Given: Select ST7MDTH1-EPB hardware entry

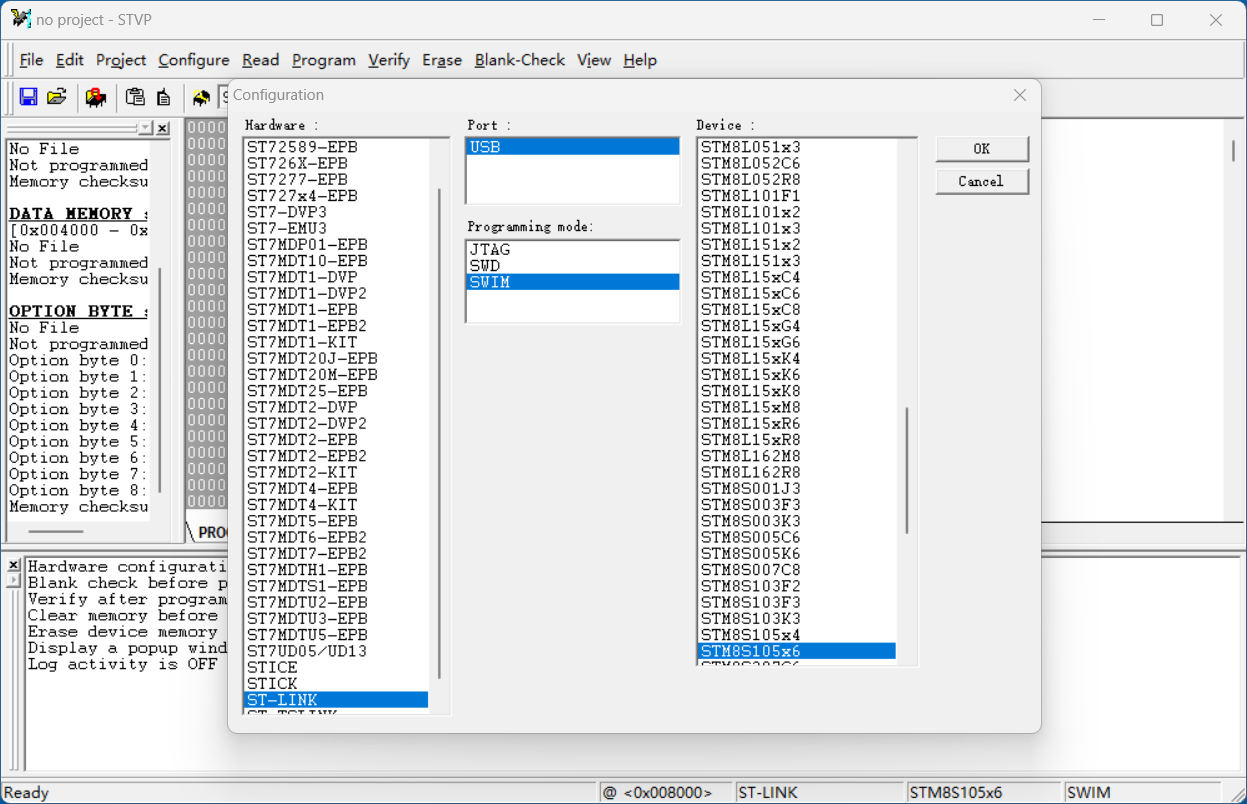Looking at the screenshot, I should (336, 570).
